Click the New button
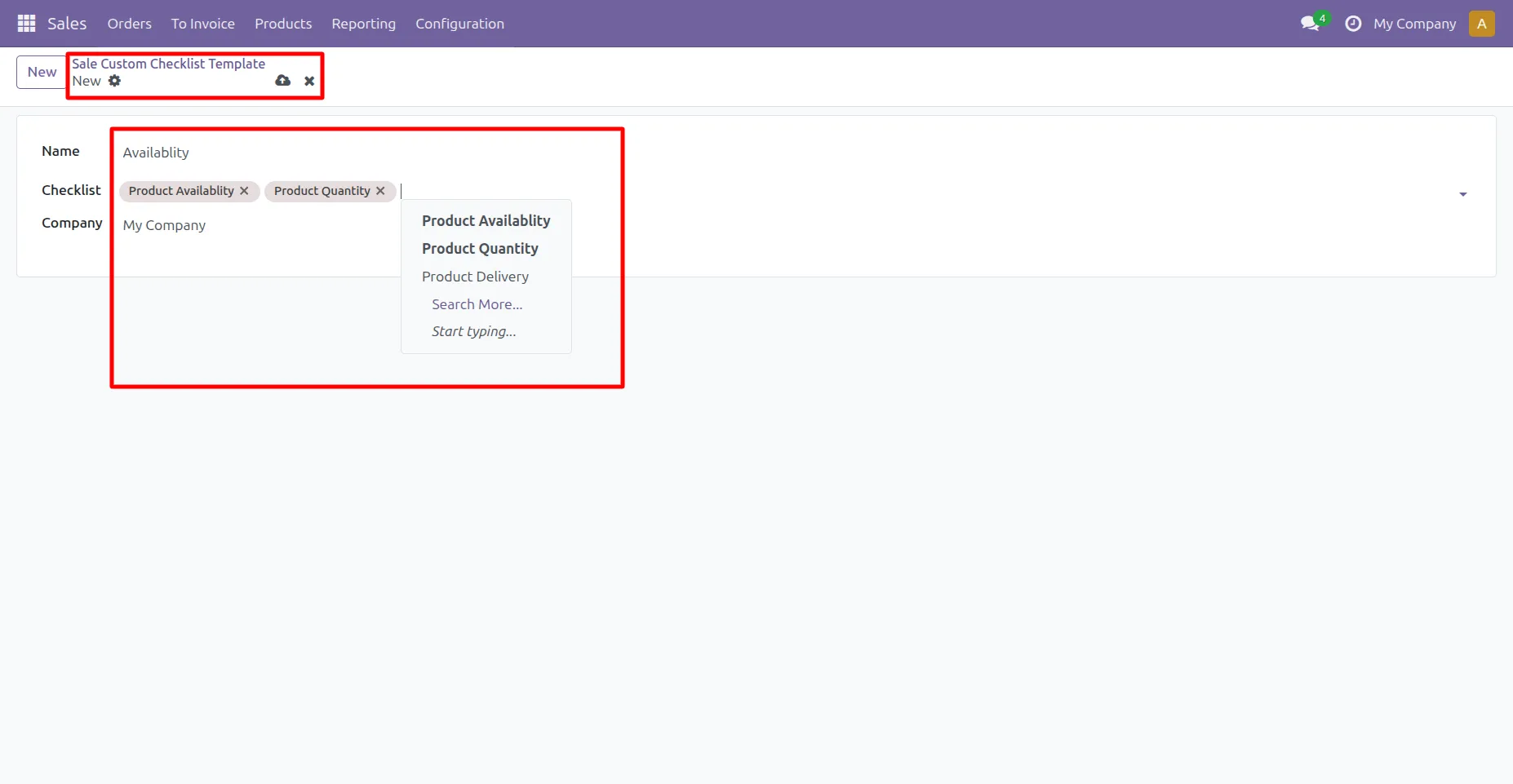 [x=42, y=72]
